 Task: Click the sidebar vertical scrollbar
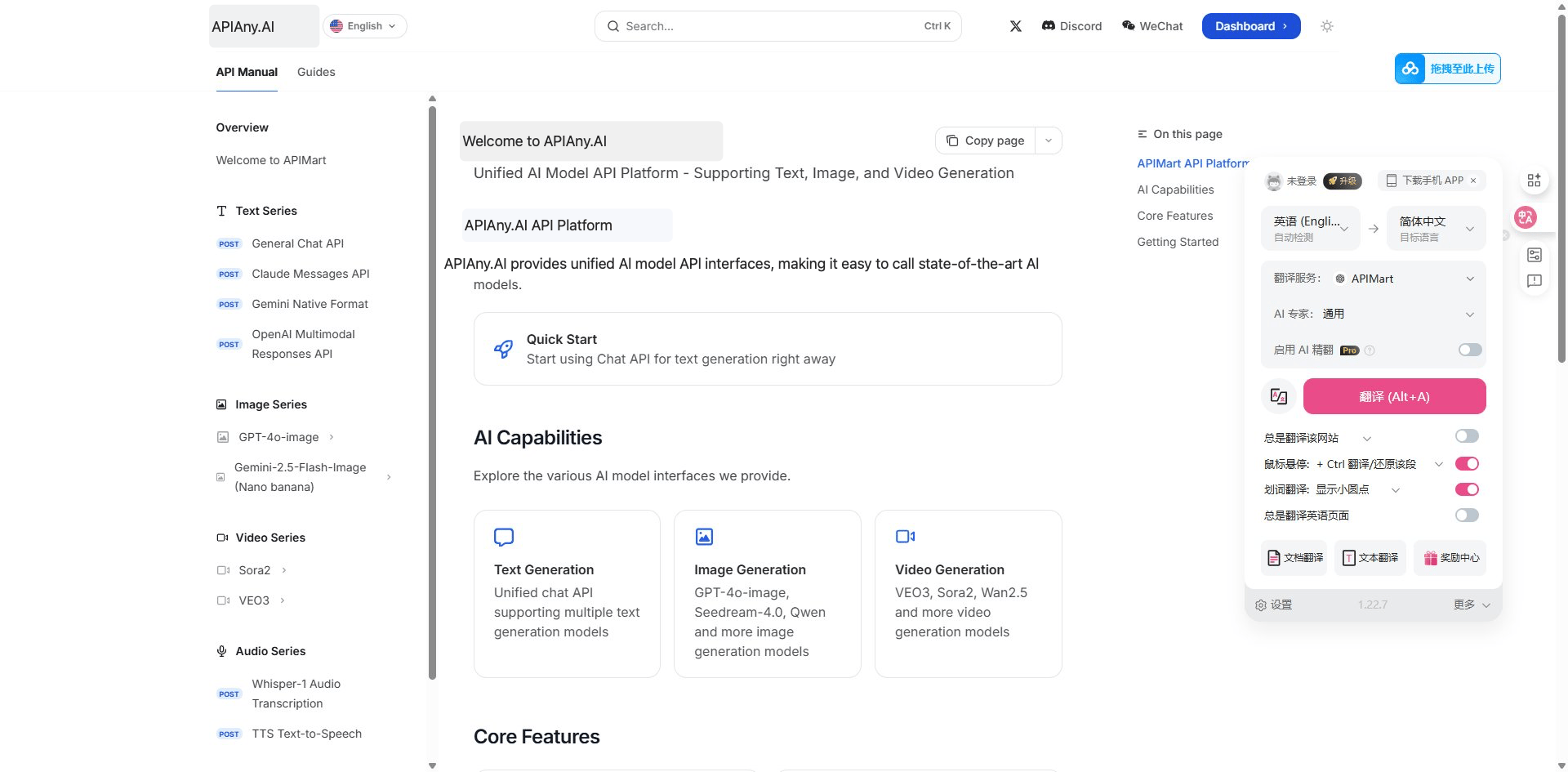point(432,392)
